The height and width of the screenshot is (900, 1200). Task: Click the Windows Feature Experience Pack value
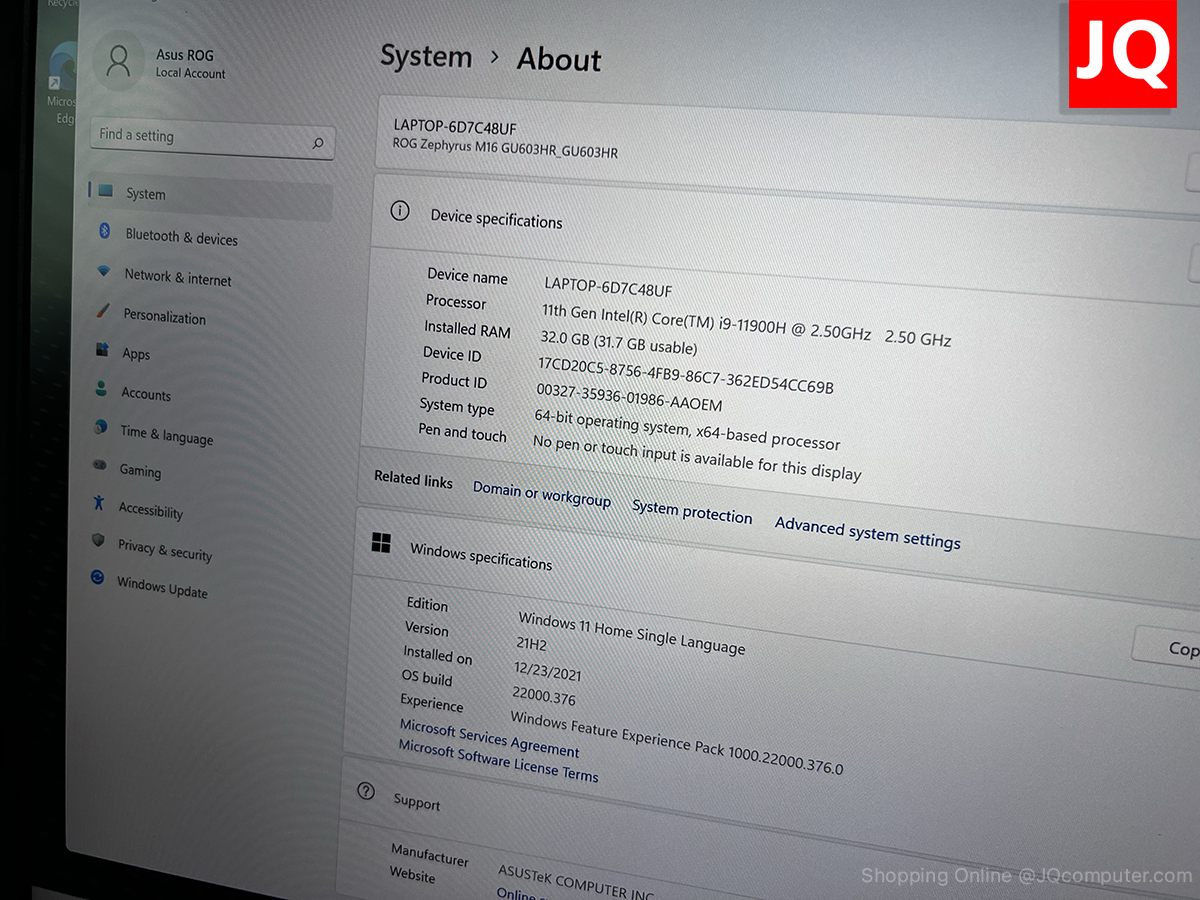coord(676,741)
